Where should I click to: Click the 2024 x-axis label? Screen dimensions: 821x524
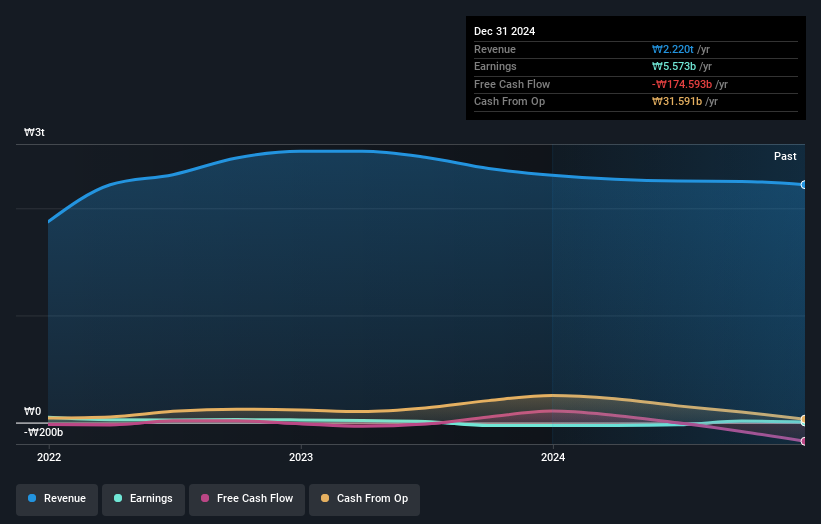(553, 458)
